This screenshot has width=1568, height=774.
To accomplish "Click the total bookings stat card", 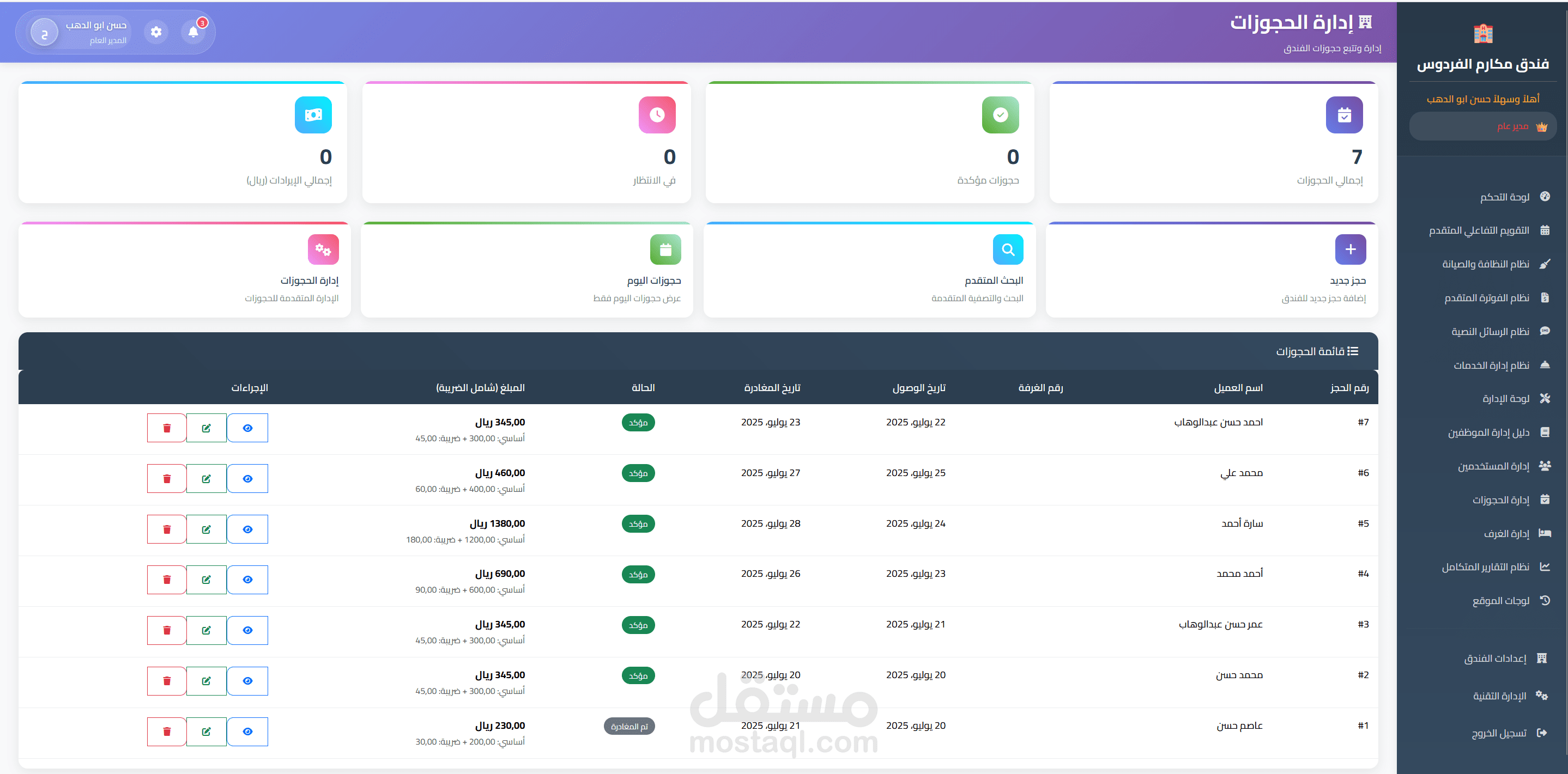I will click(x=1213, y=142).
